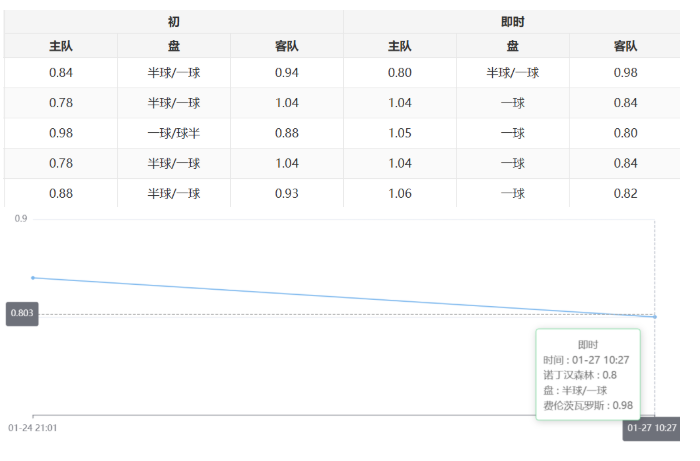Click the 即时 column group header
This screenshot has height=461, width=700.
[512, 21]
